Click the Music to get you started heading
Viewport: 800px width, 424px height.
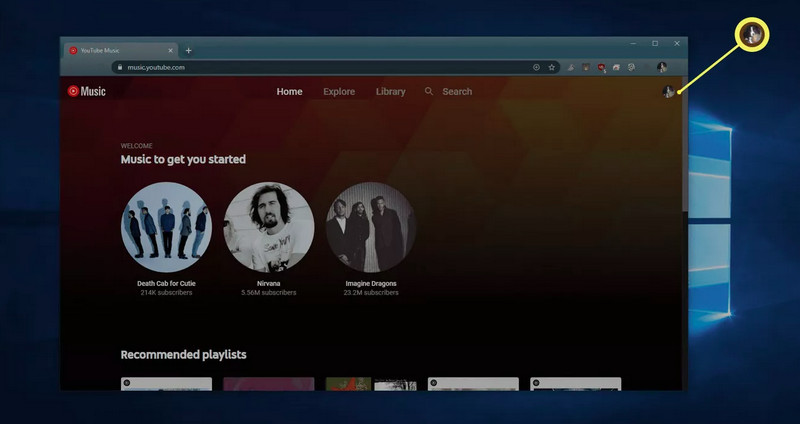(183, 159)
